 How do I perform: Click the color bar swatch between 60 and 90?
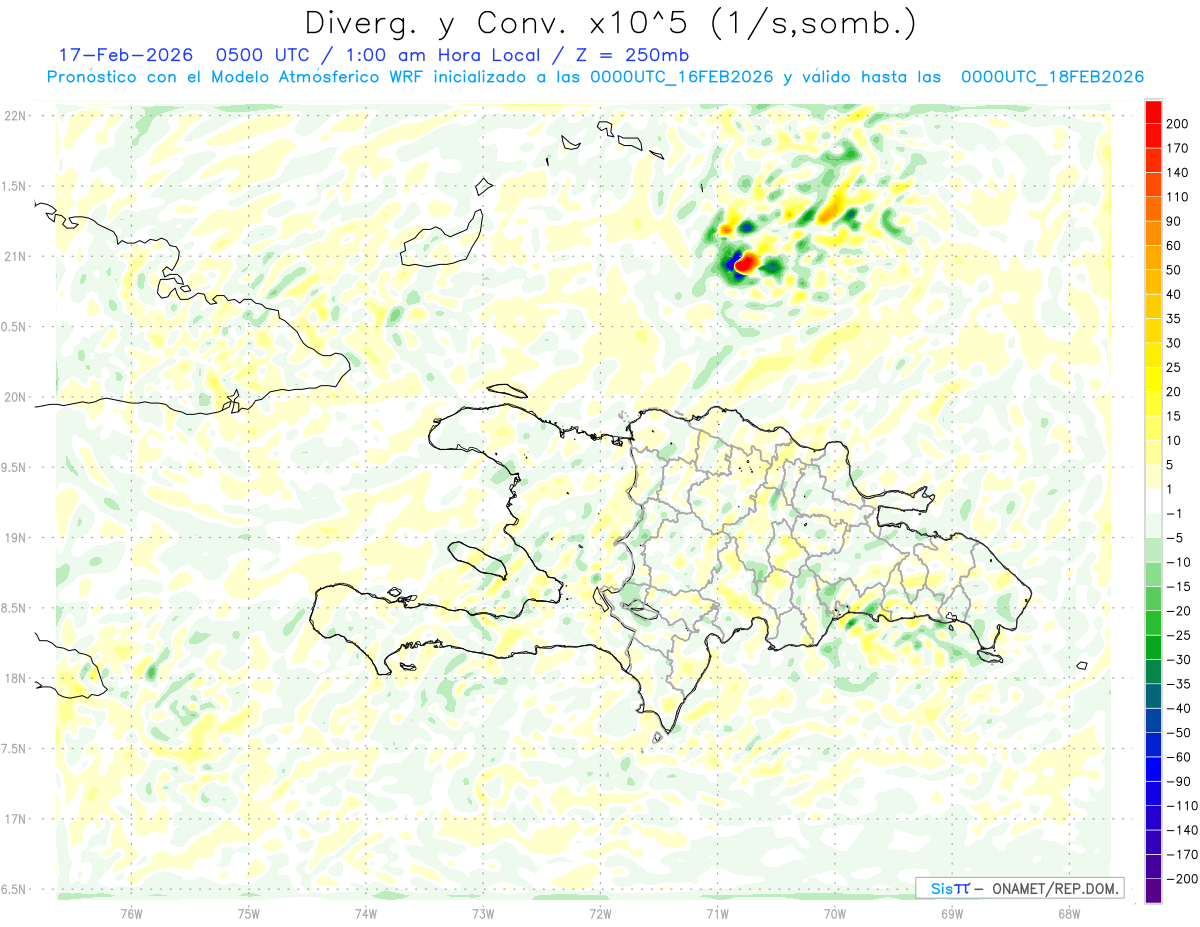1153,234
